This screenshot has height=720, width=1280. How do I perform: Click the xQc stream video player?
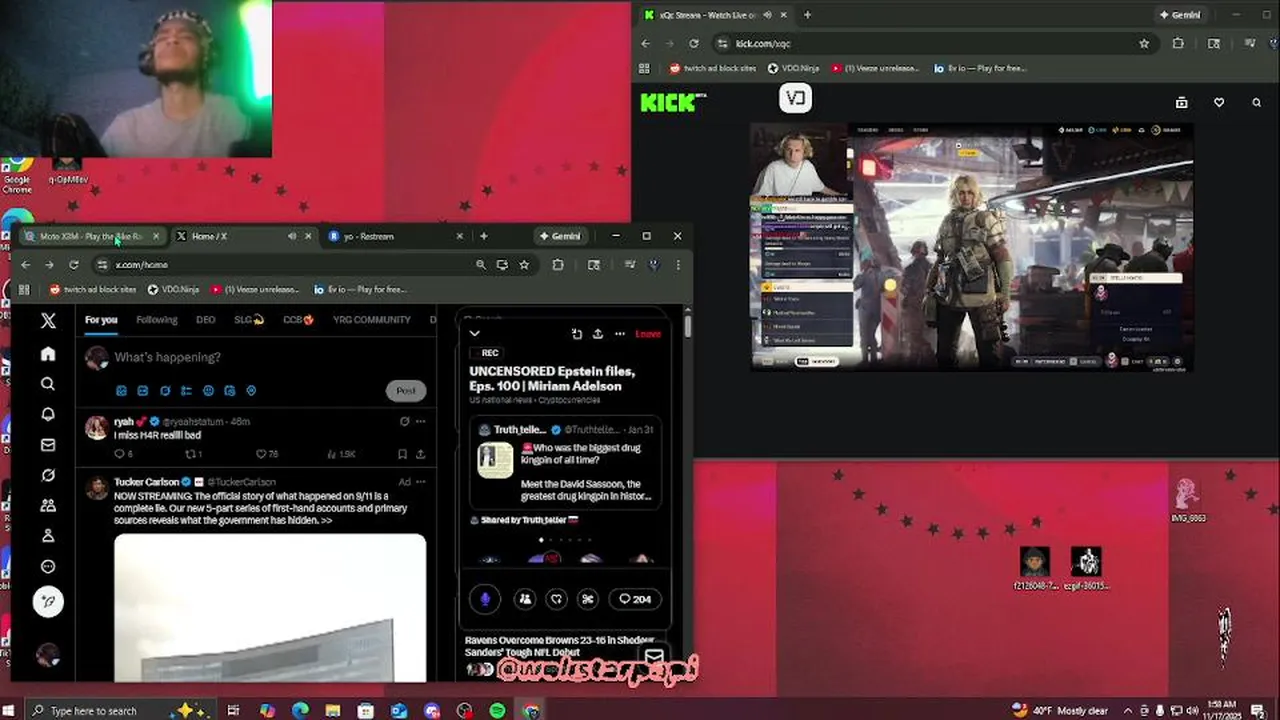(971, 247)
